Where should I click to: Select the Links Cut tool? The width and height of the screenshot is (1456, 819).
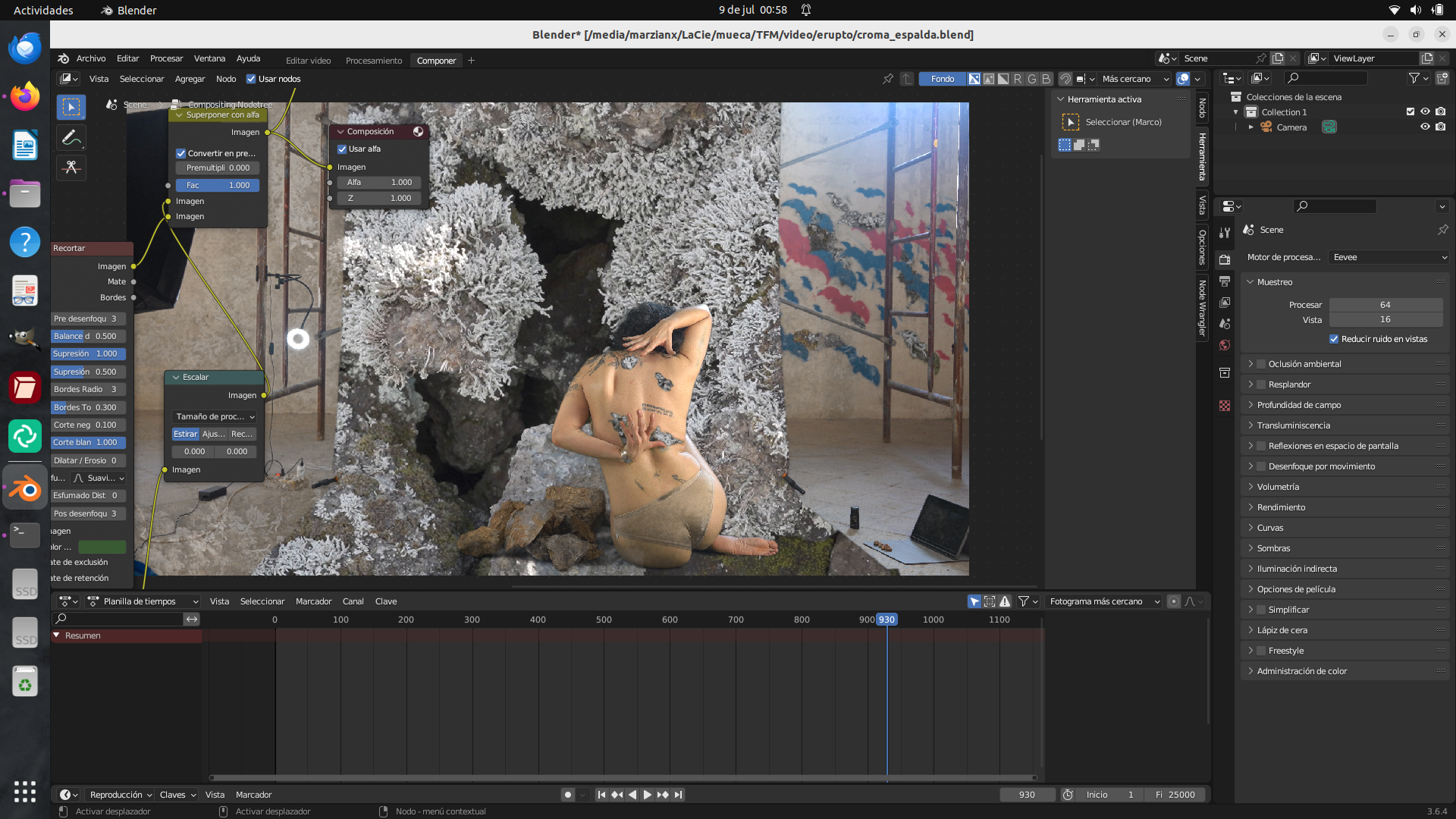tap(71, 168)
